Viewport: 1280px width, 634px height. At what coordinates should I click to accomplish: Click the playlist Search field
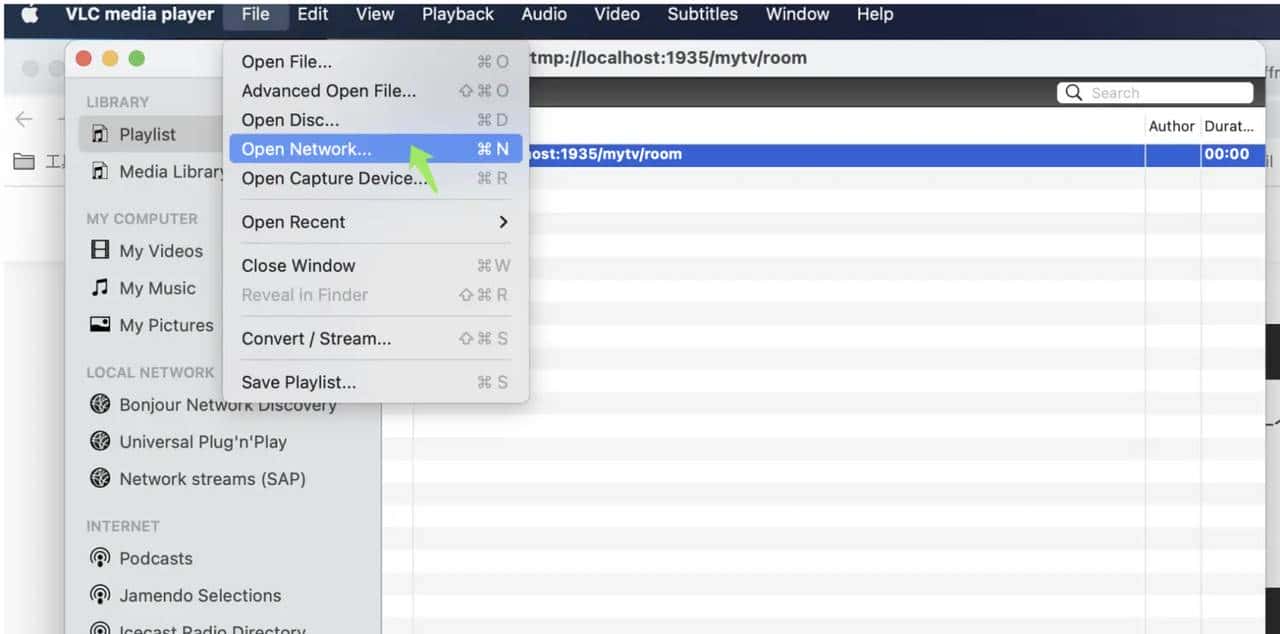(x=1155, y=93)
